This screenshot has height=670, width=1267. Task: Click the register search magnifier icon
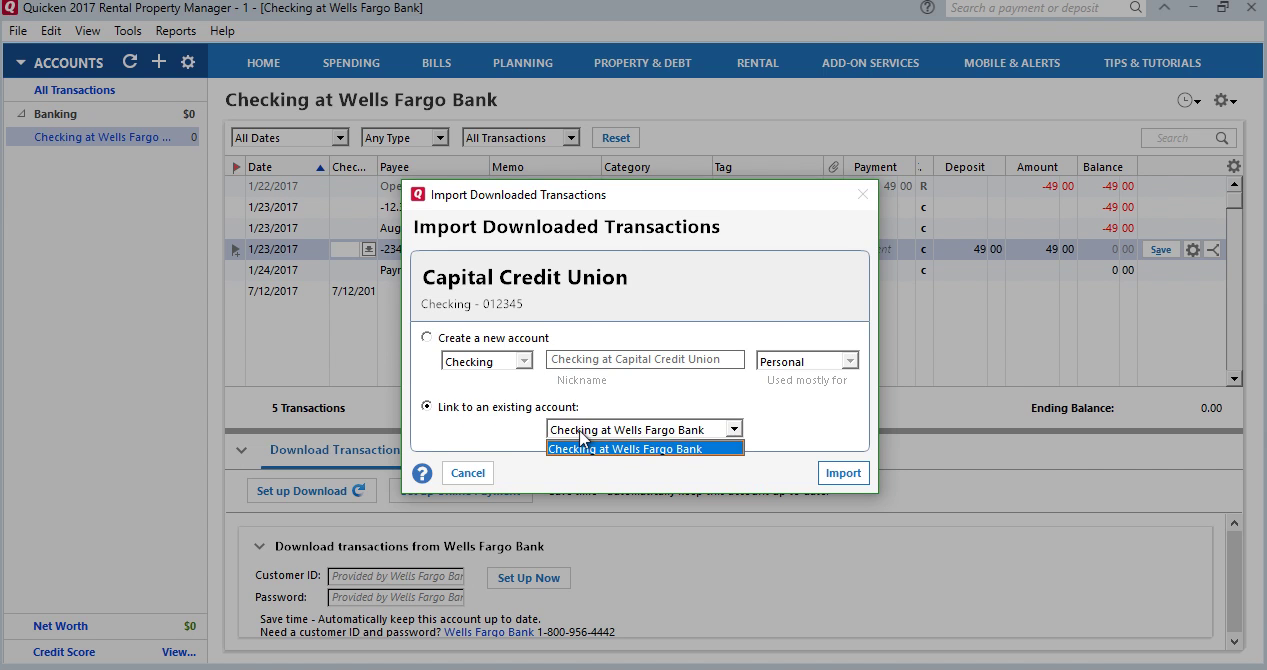[1222, 138]
